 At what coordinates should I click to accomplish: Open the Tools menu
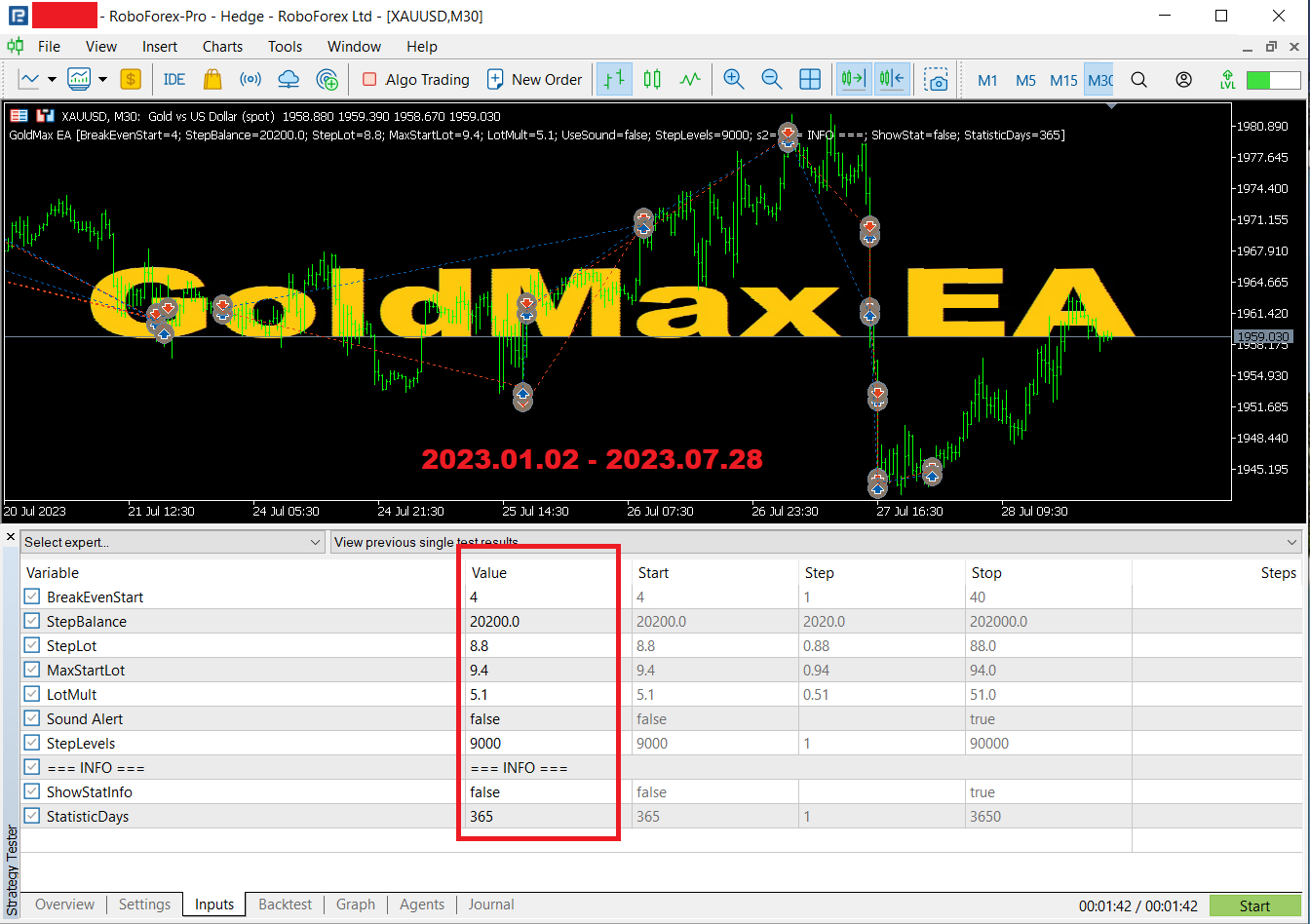point(286,46)
